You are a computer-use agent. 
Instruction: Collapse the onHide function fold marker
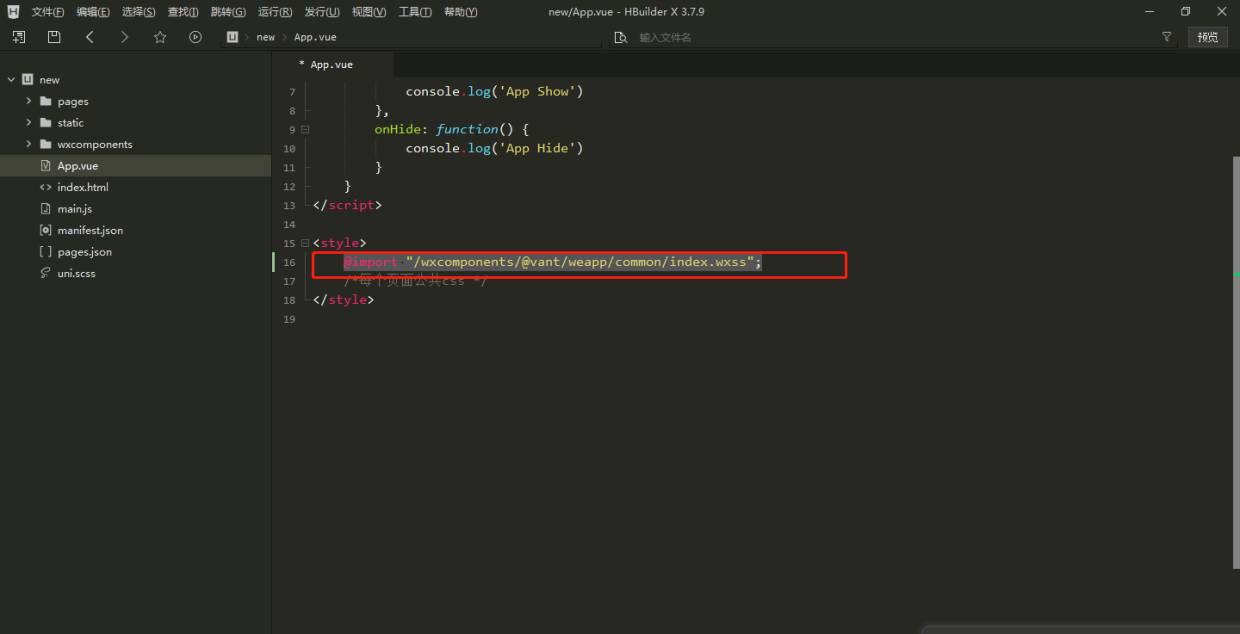tap(305, 130)
